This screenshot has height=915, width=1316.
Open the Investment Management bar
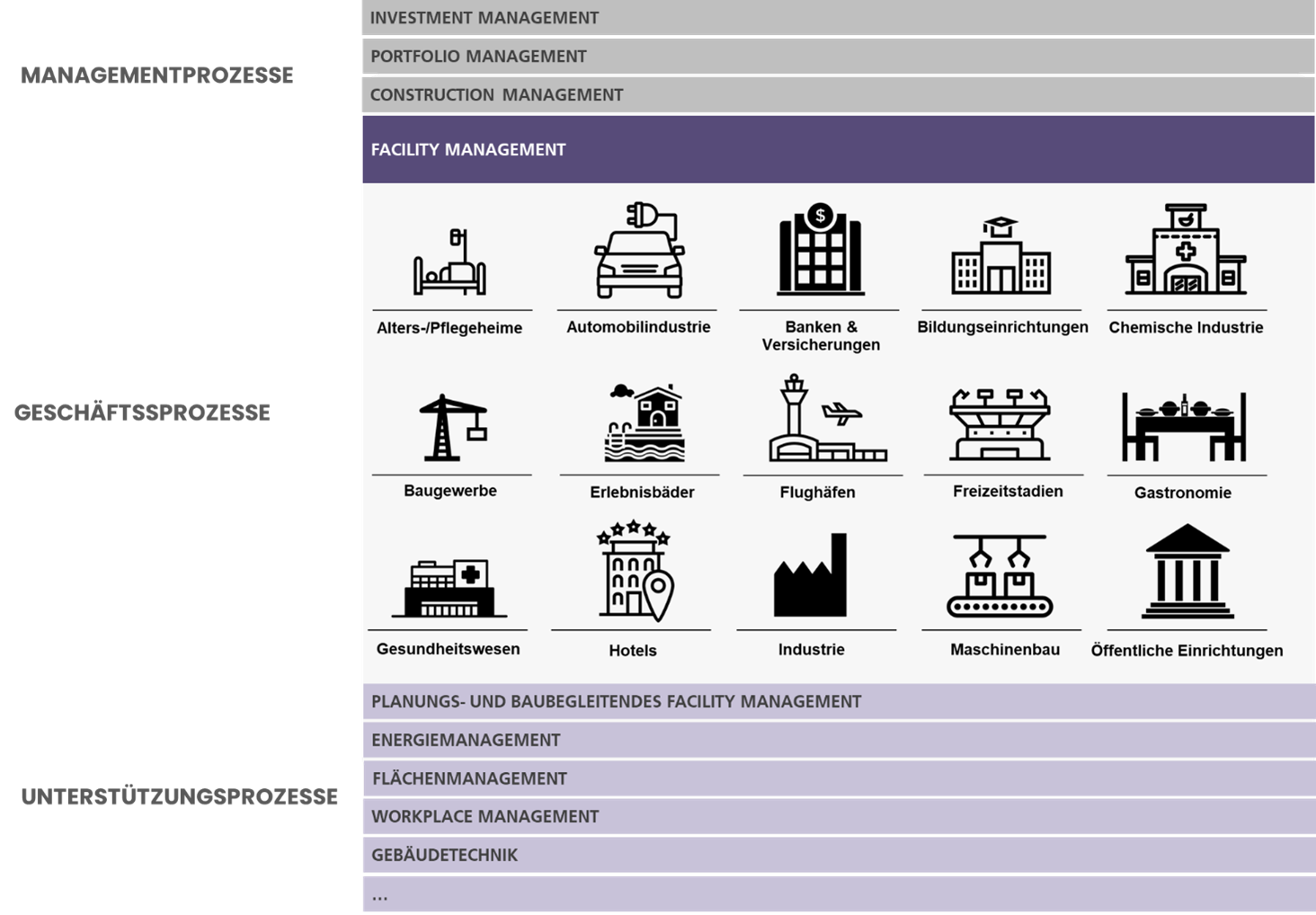[838, 18]
